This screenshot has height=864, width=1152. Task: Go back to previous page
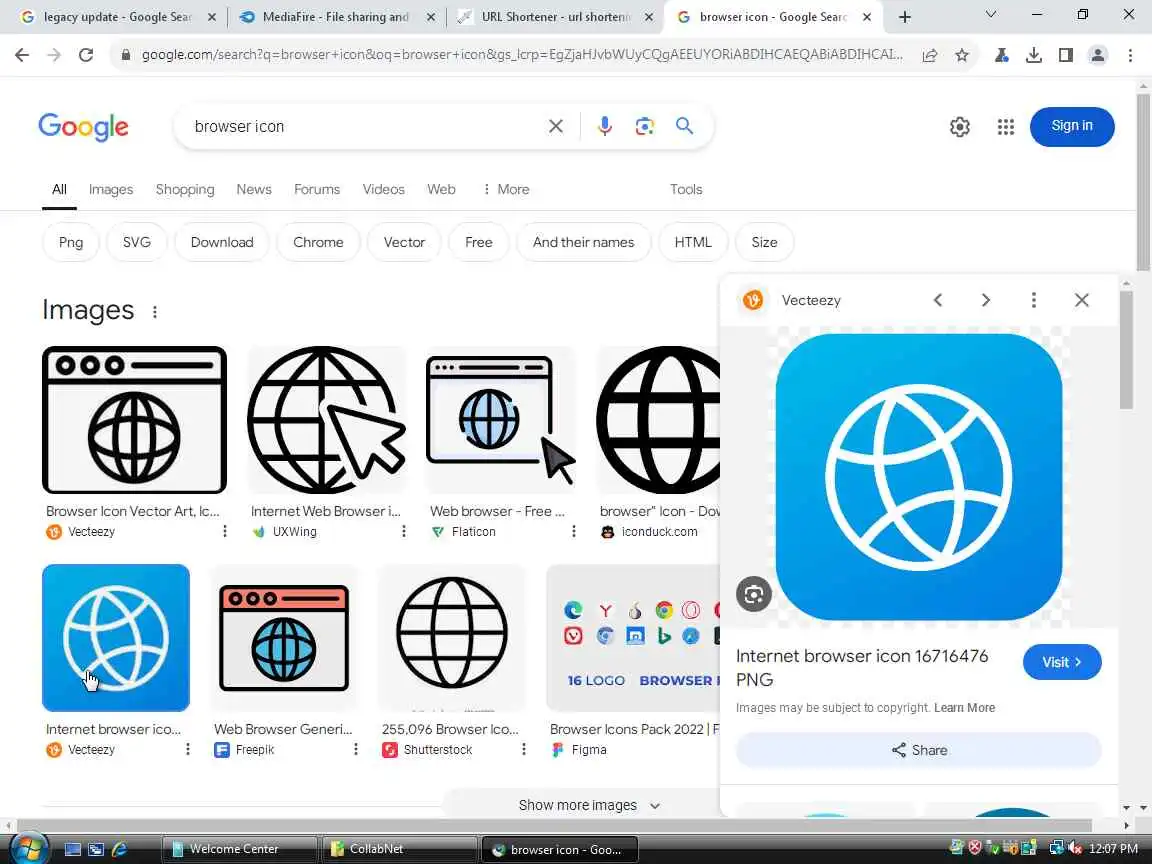coord(22,55)
